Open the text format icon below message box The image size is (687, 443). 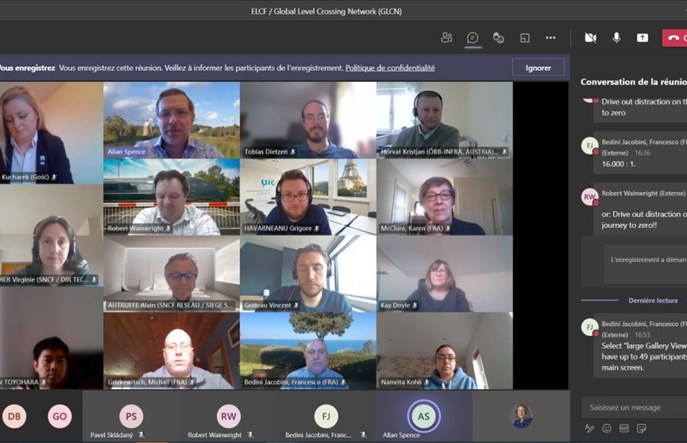tap(589, 428)
